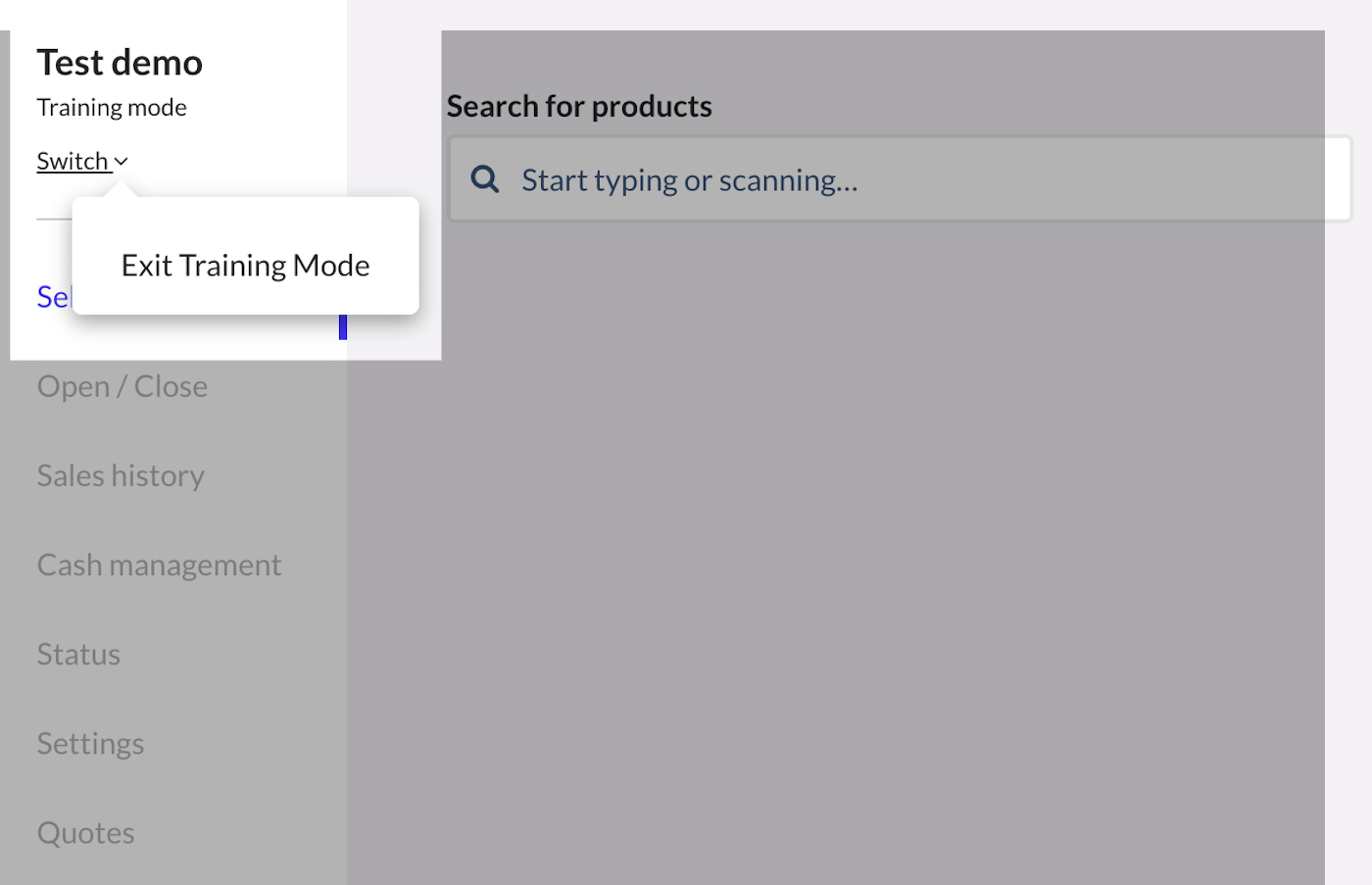Click the Search for products heading

click(x=579, y=106)
